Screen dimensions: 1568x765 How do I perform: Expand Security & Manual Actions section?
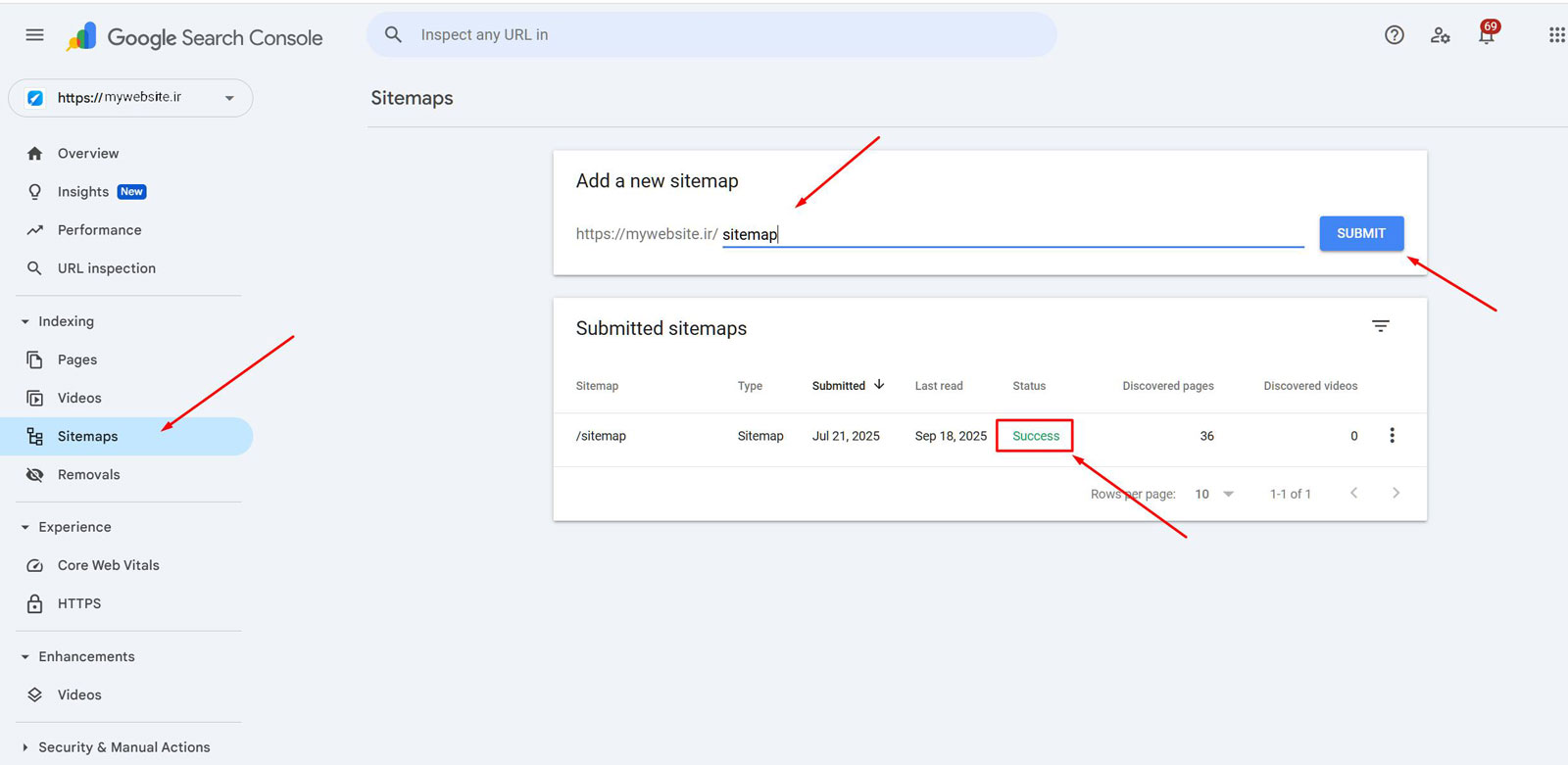(25, 747)
